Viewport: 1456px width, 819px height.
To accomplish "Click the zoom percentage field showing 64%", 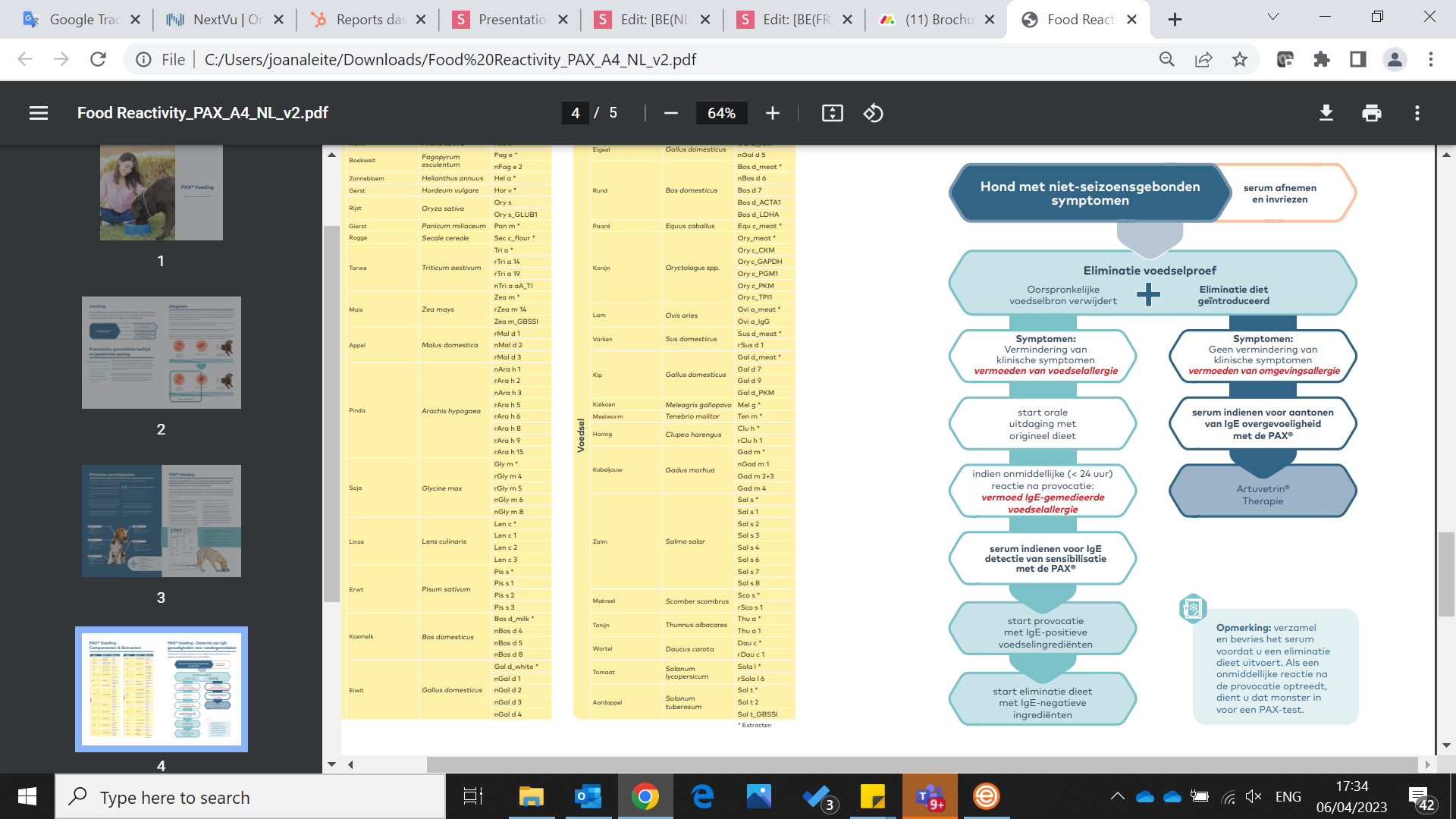I will (721, 113).
